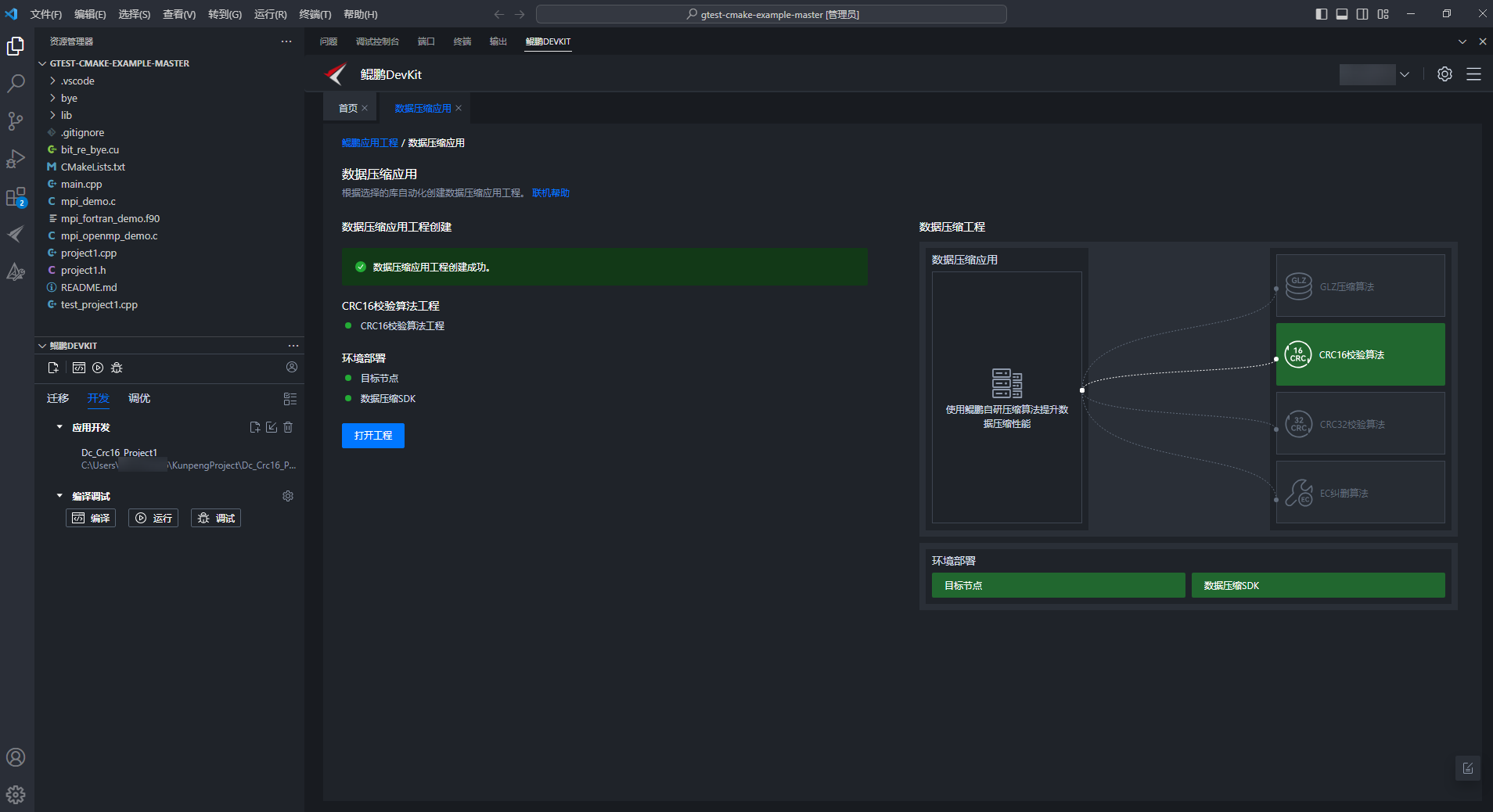The image size is (1493, 812).
Task: Click the 调试 button
Action: tap(216, 518)
